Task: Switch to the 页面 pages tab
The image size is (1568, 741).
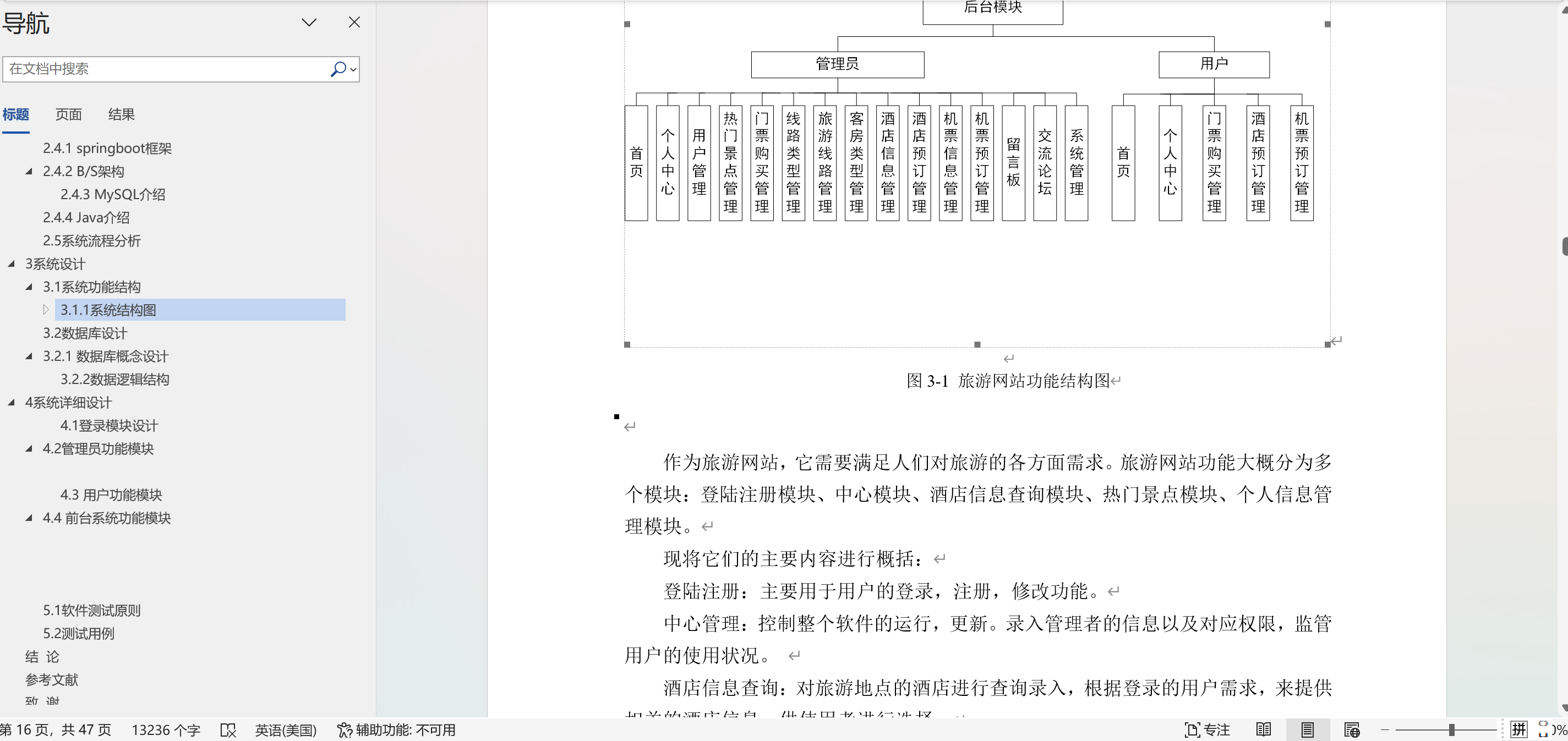Action: (x=68, y=114)
